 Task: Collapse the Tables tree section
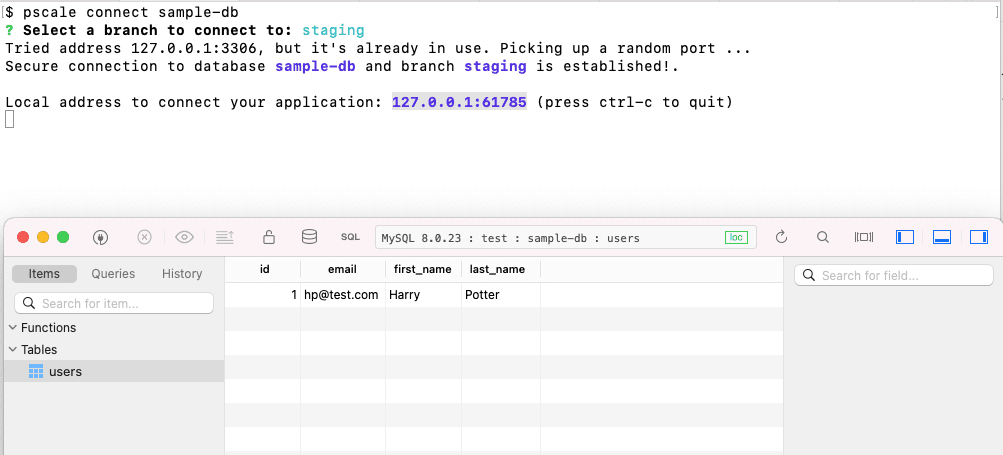[x=12, y=350]
